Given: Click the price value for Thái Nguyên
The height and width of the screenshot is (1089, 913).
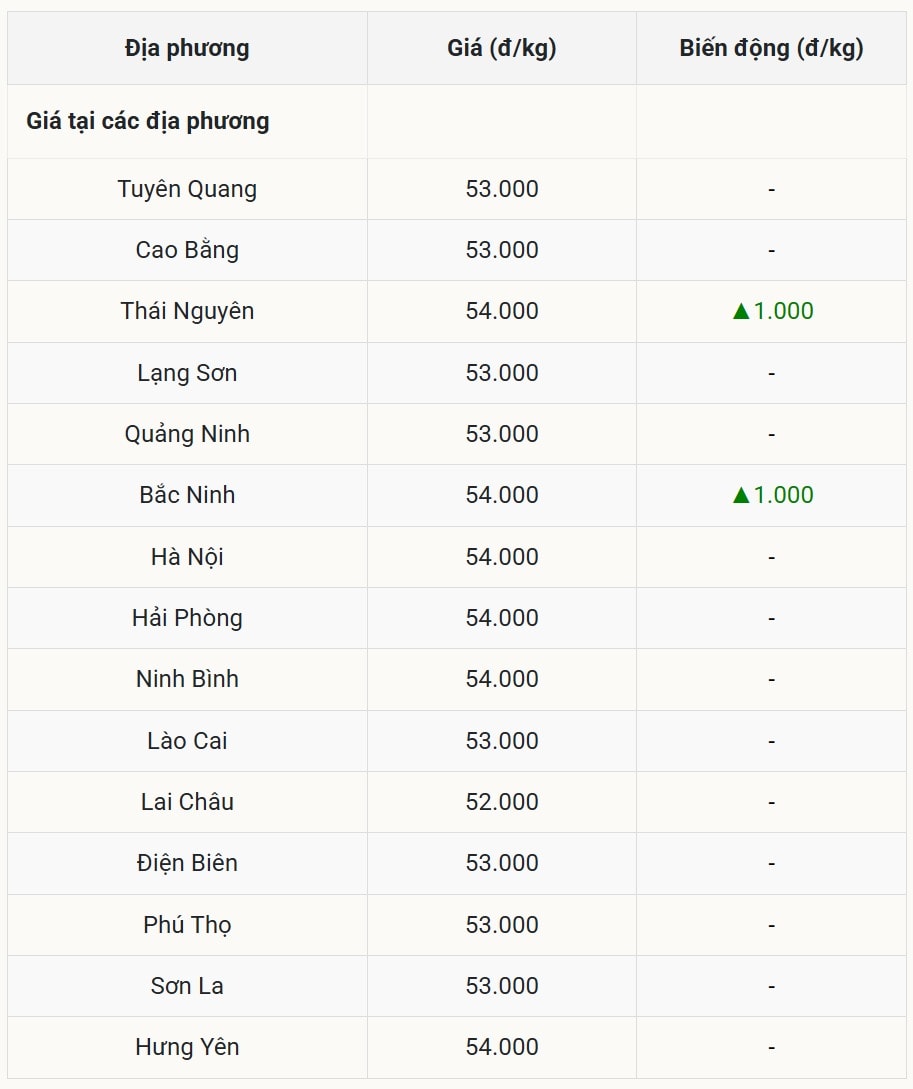Looking at the screenshot, I should pyautogui.click(x=501, y=311).
